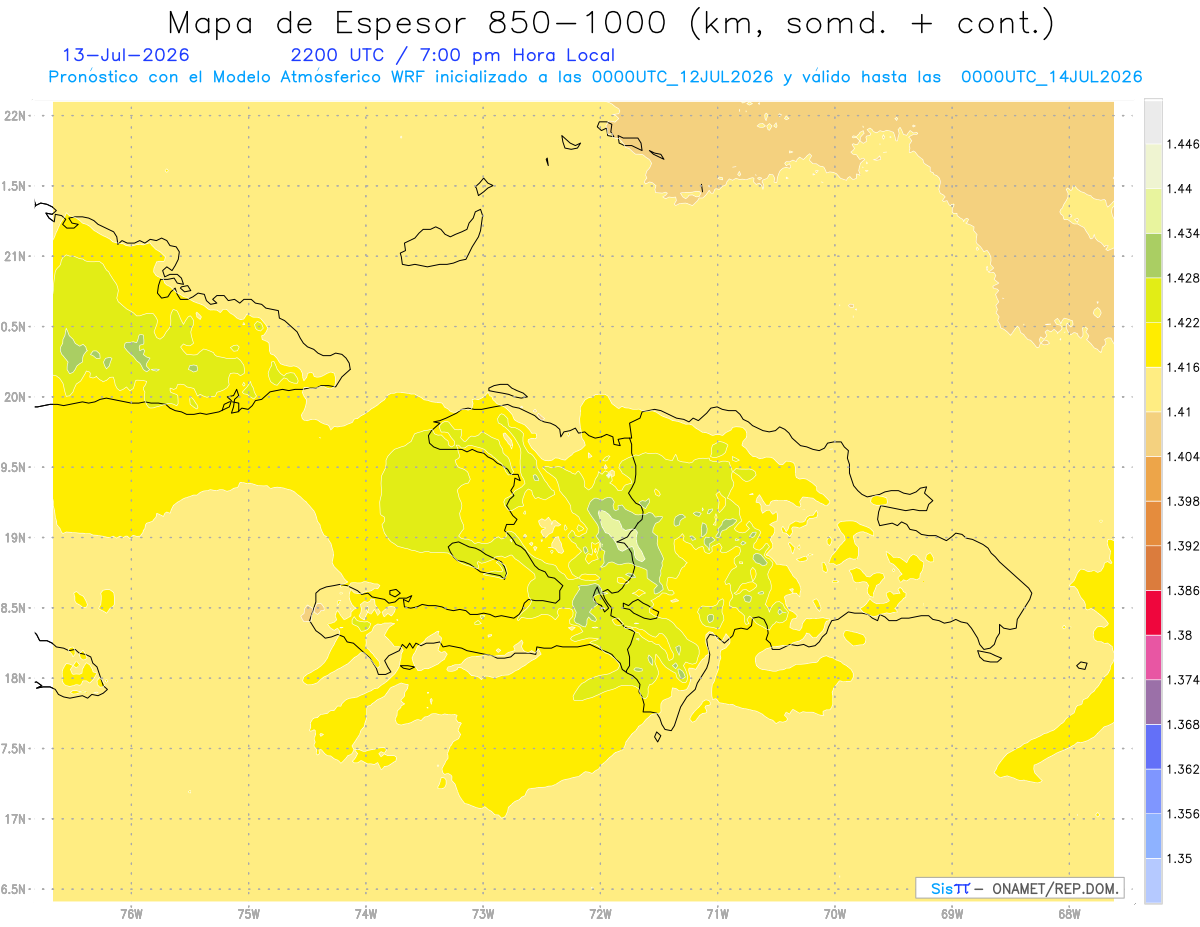Image resolution: width=1200 pixels, height=927 pixels.
Task: Click the '2200 UTC / 7:00 pm Hora Local' text
Action: click(453, 56)
